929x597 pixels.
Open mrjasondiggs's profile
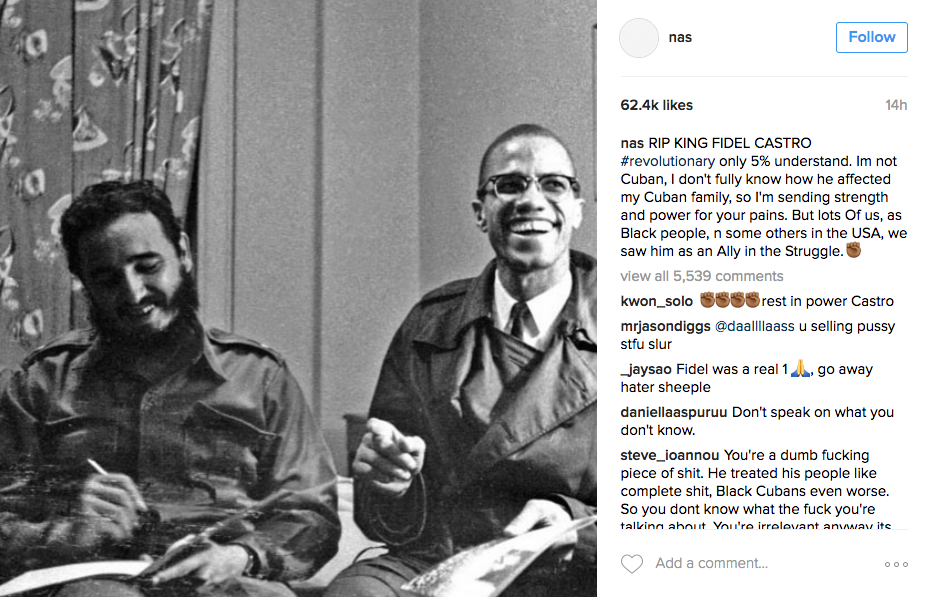(x=665, y=326)
